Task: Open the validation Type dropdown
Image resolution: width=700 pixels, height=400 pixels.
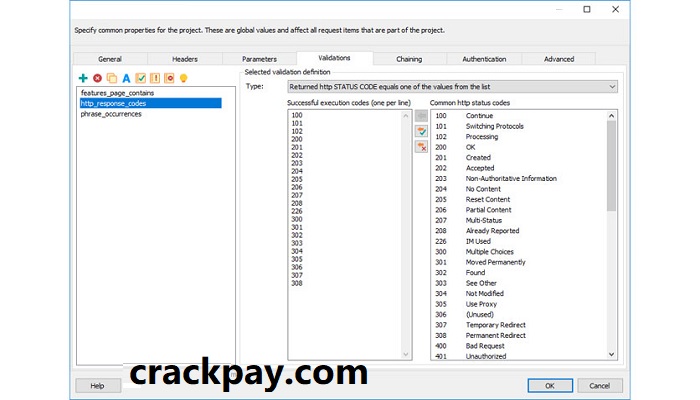Action: click(452, 87)
